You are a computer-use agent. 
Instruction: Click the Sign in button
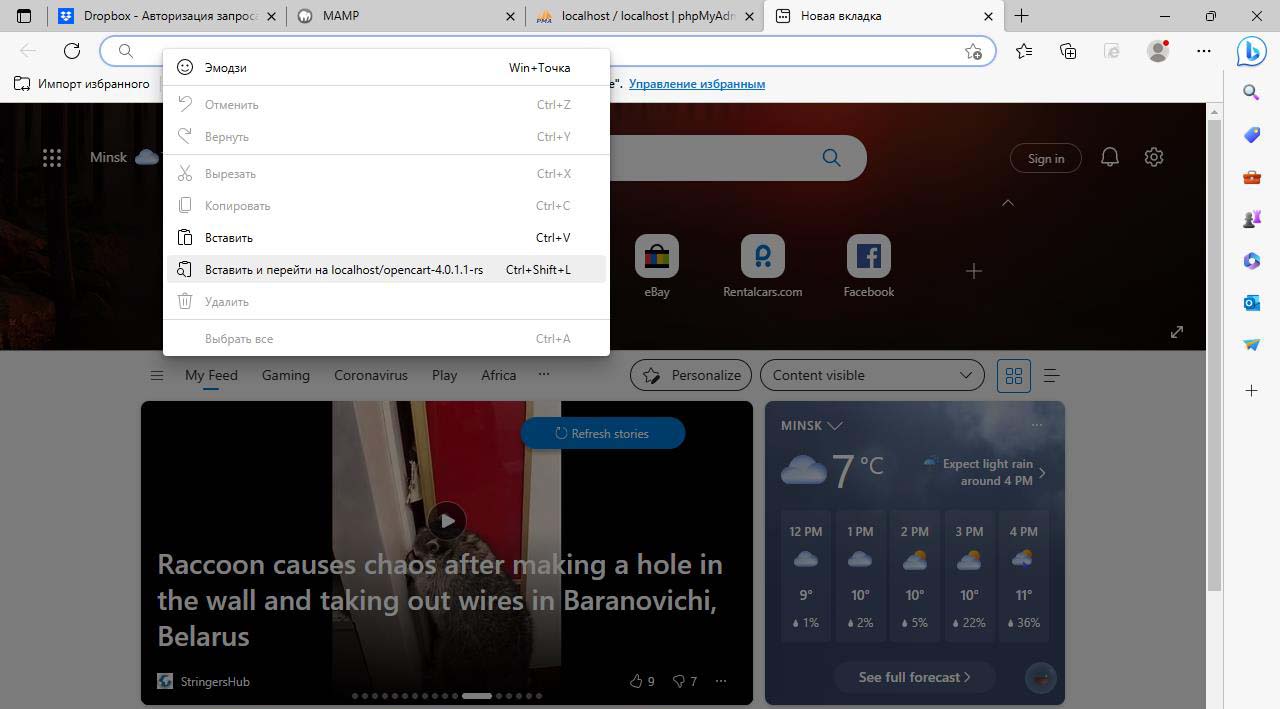[x=1045, y=158]
